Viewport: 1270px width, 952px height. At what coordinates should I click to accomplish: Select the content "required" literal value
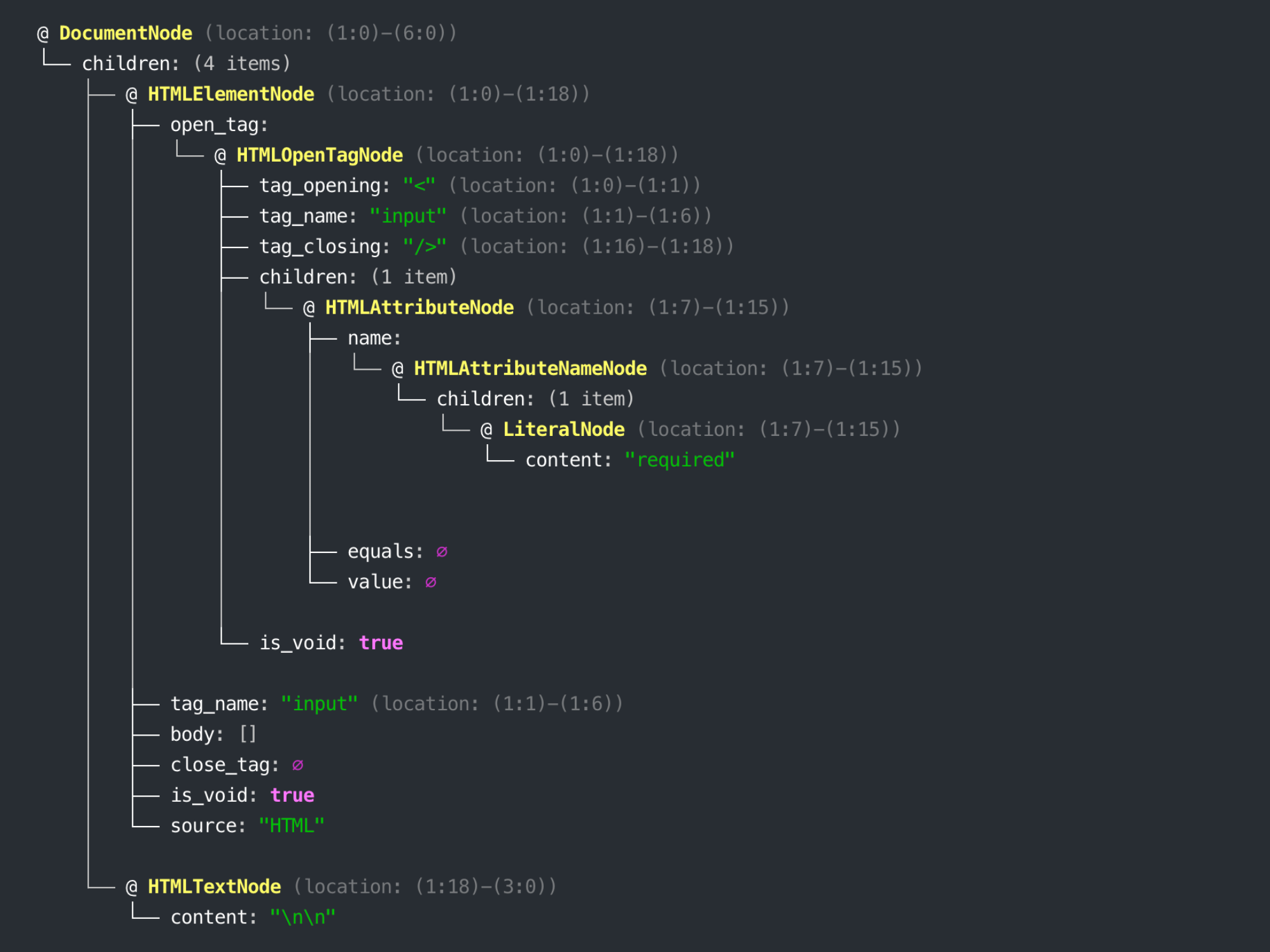(x=679, y=459)
